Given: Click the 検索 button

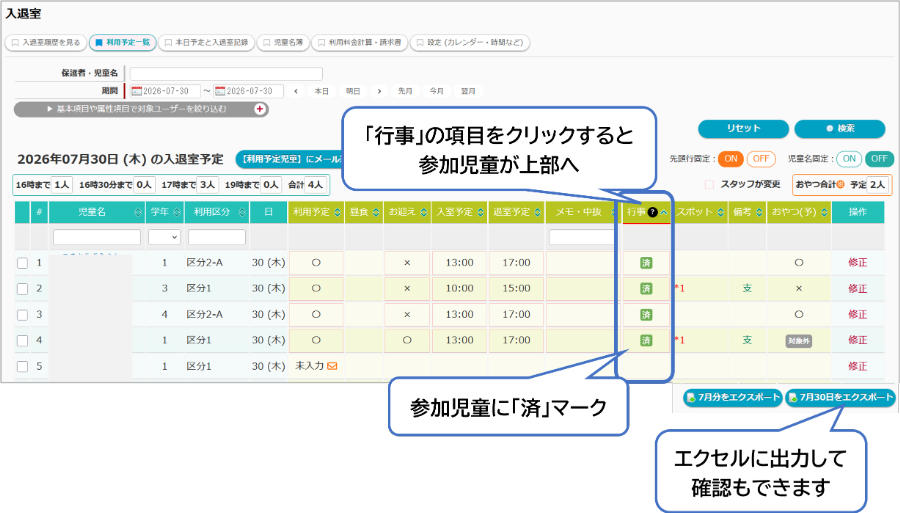Looking at the screenshot, I should point(840,129).
